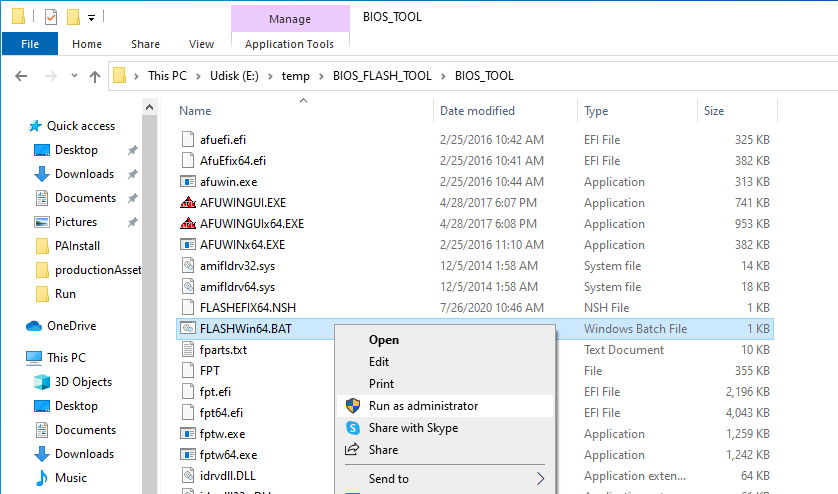The image size is (838, 494).
Task: Select the fpt64.efi file name
Action: click(221, 413)
